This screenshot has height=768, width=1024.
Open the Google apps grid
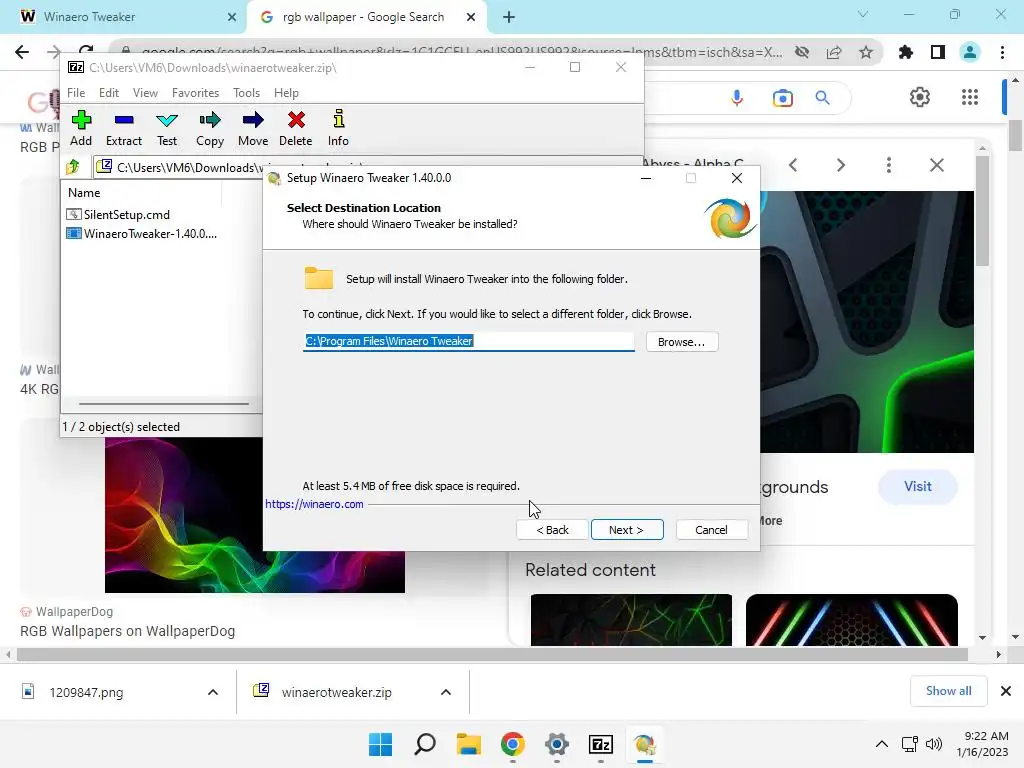click(970, 97)
